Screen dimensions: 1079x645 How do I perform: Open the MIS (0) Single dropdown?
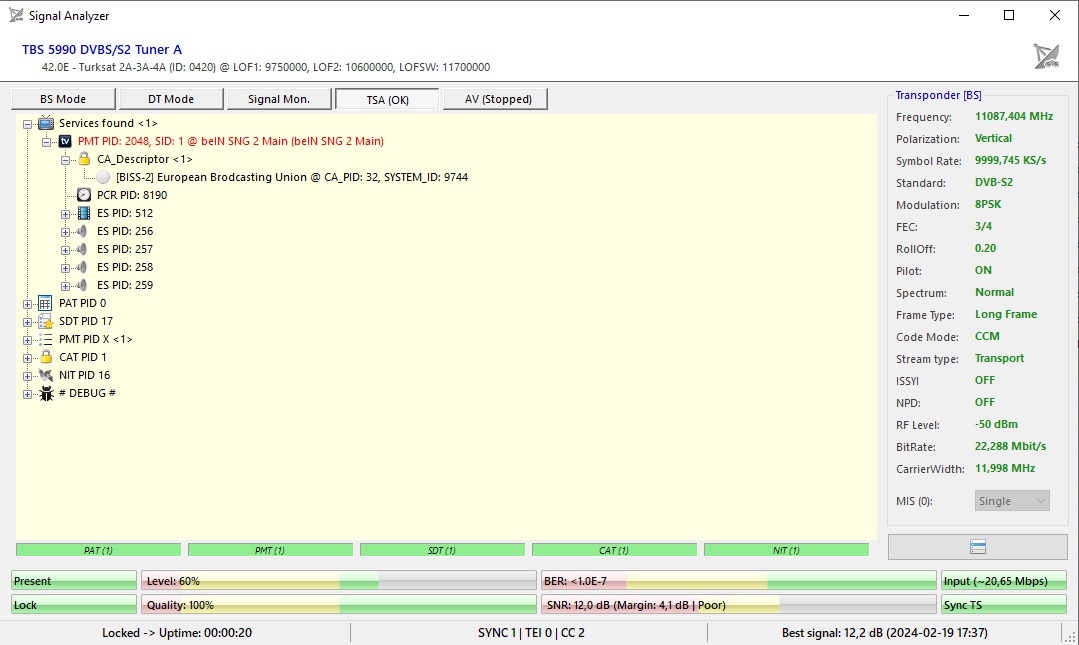click(1012, 501)
